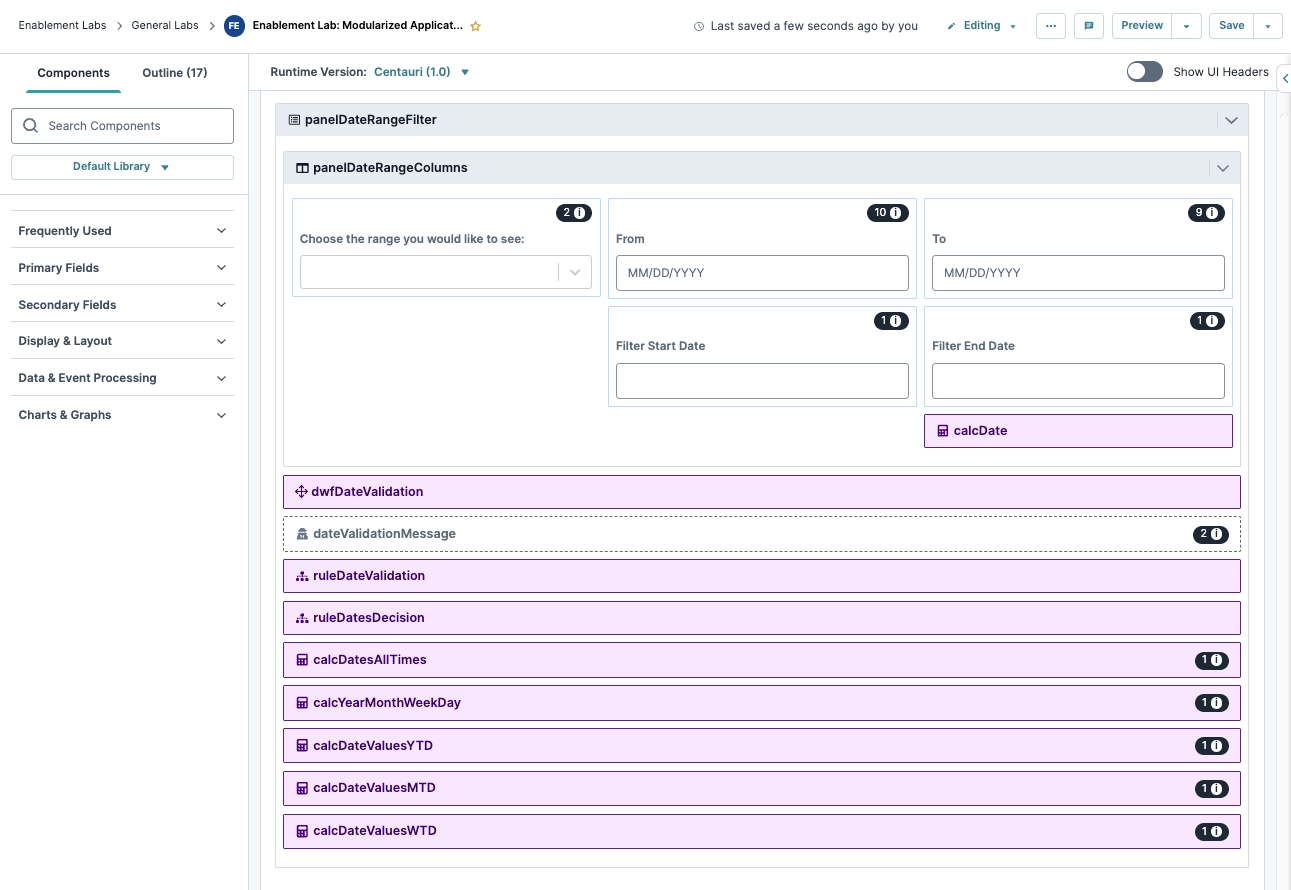Open the Runtime Version dropdown
Image resolution: width=1291 pixels, height=890 pixels.
tap(420, 71)
